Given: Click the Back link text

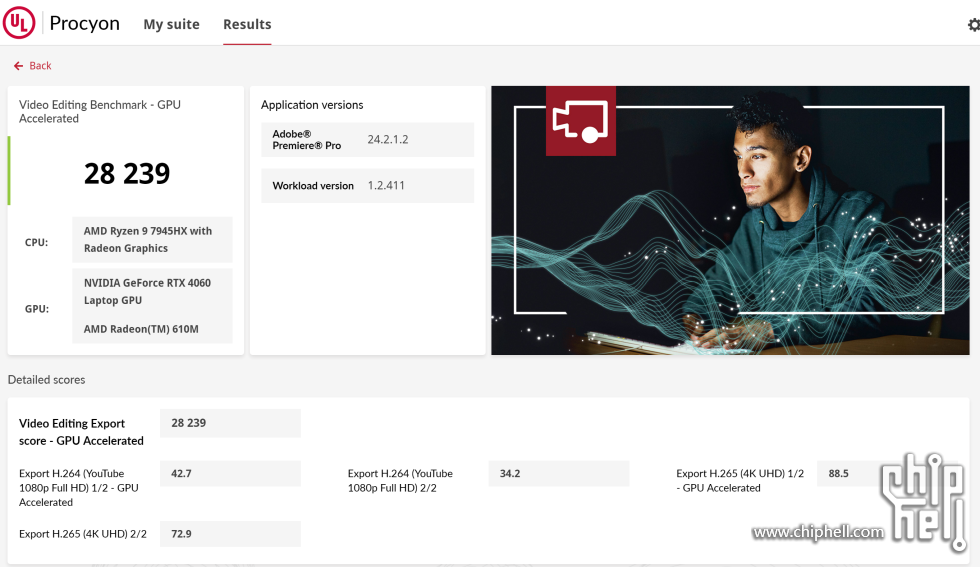Looking at the screenshot, I should pos(40,66).
